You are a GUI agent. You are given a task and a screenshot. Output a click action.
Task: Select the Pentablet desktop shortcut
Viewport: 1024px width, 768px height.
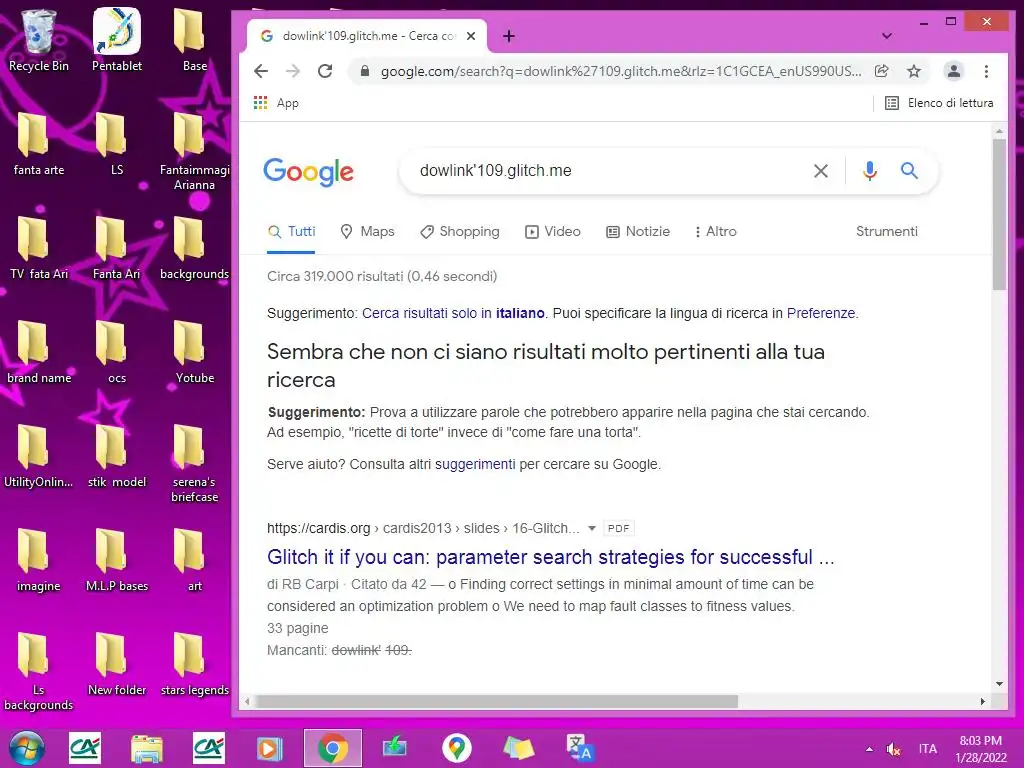117,40
